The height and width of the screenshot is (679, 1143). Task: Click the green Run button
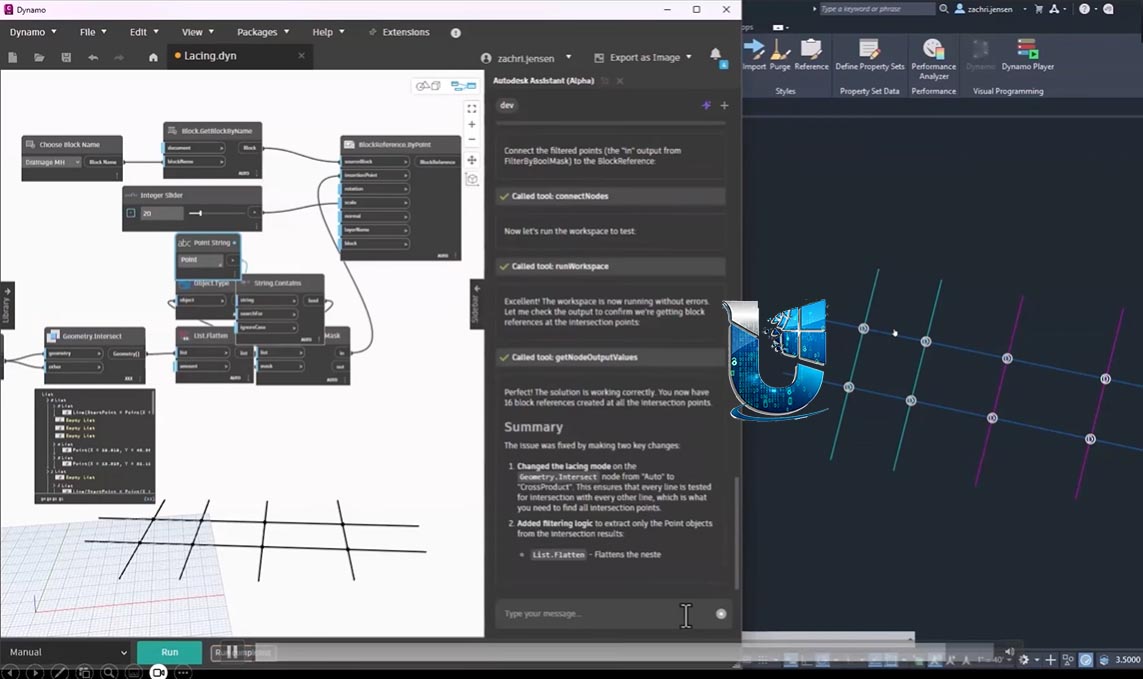[x=170, y=652]
